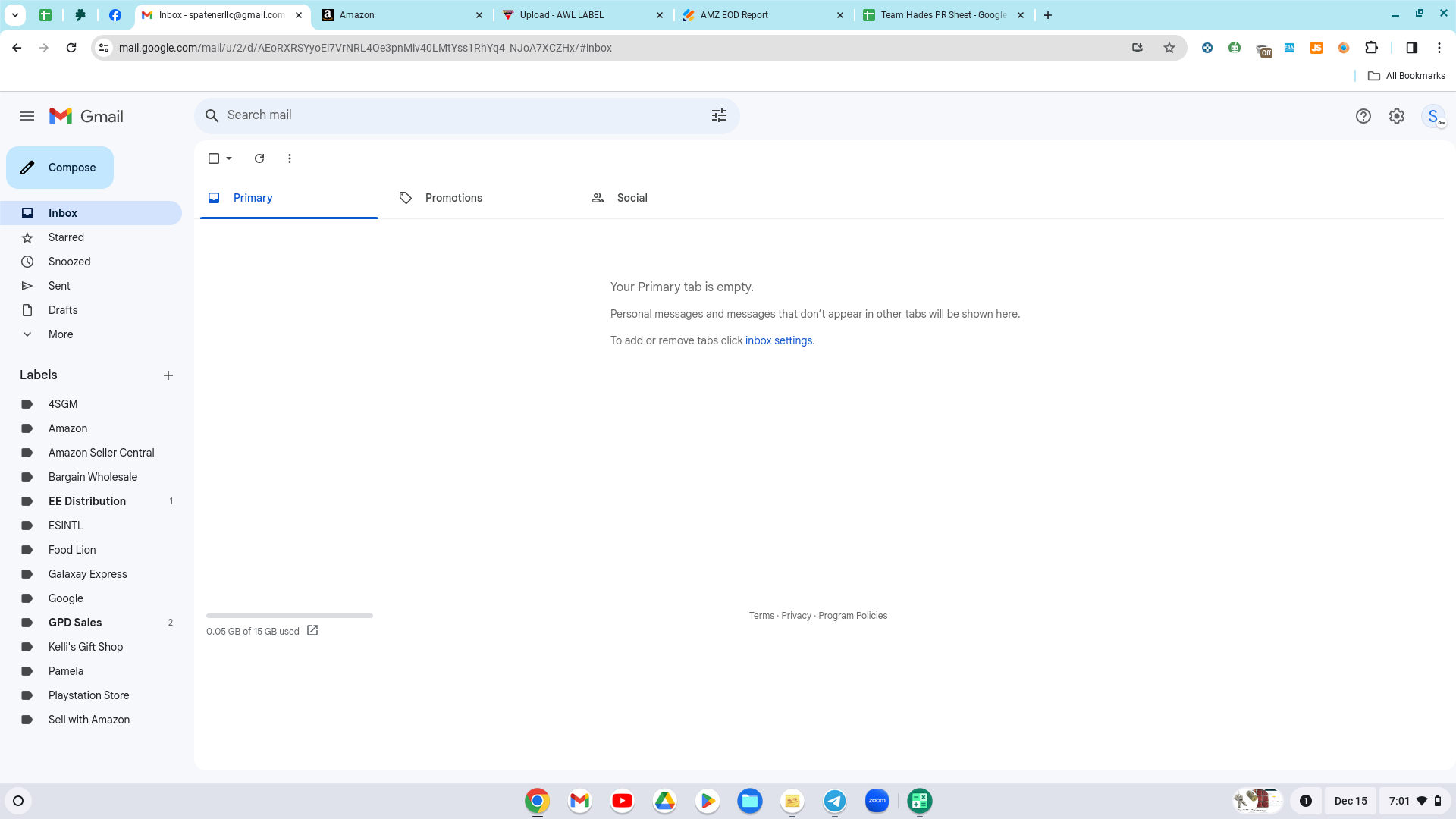The width and height of the screenshot is (1456, 819).
Task: Reload the page in Chrome
Action: click(71, 48)
